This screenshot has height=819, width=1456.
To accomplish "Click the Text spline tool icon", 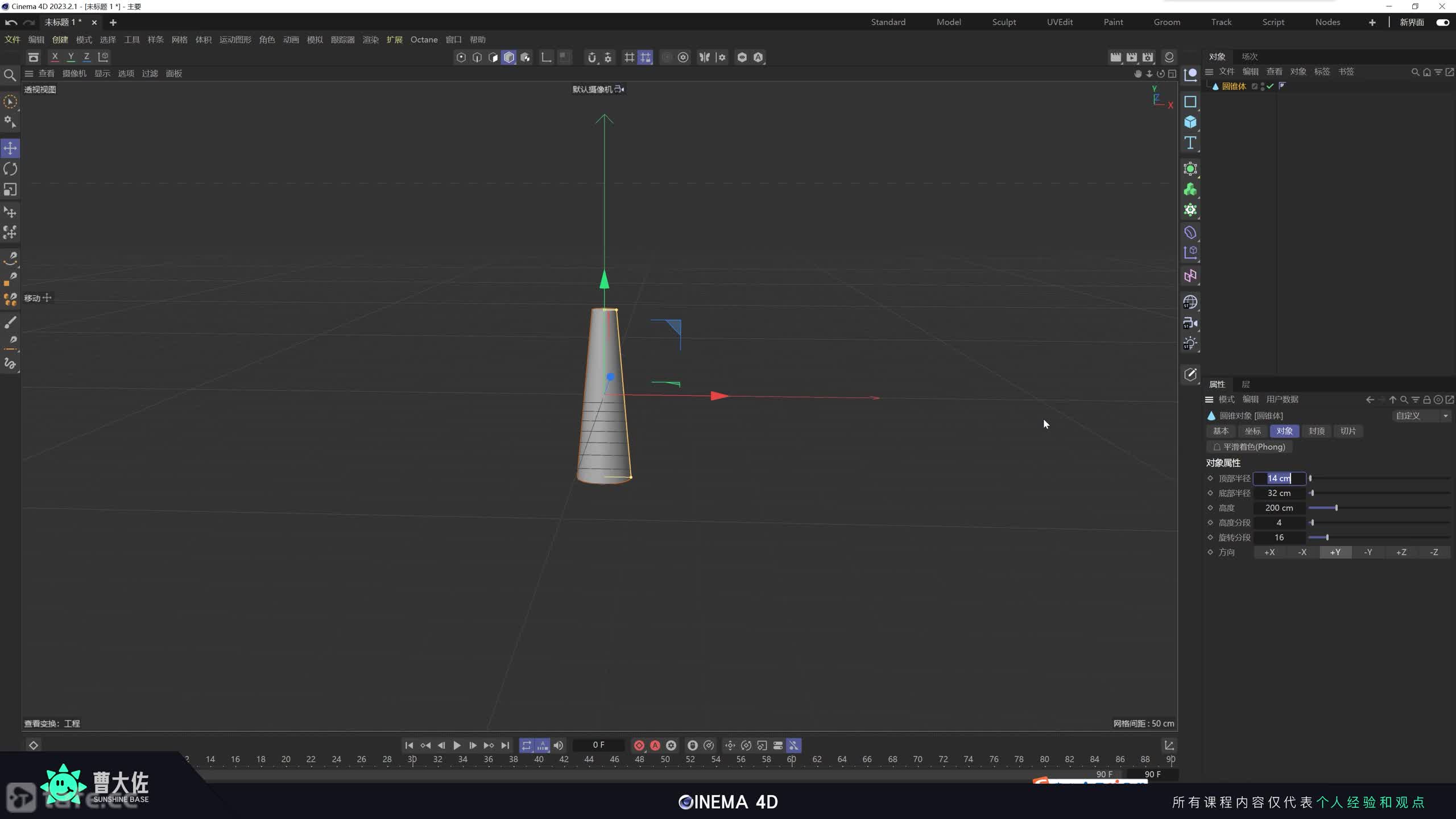I will pyautogui.click(x=1190, y=143).
